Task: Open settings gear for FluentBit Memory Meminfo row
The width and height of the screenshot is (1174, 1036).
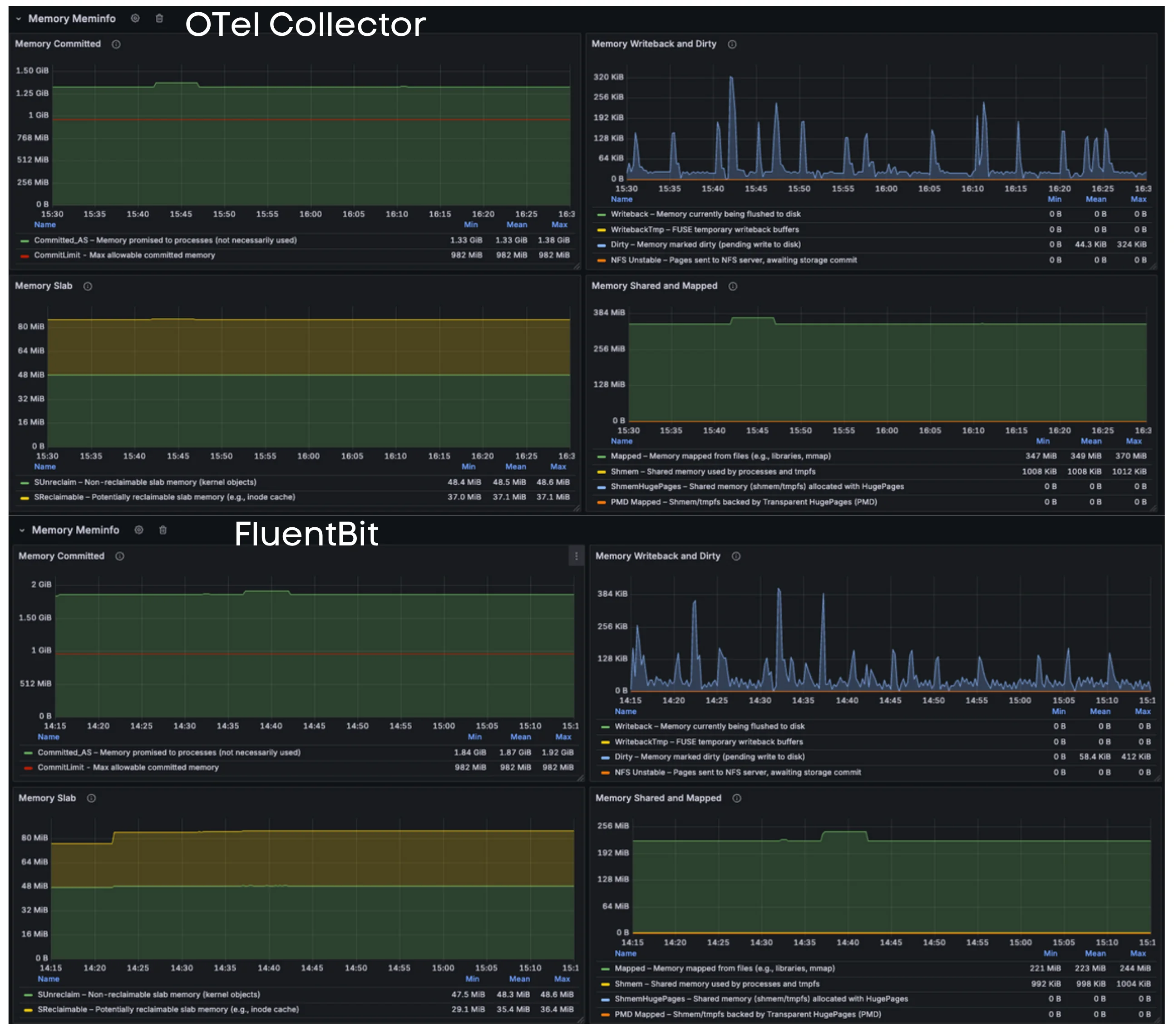Action: [138, 530]
